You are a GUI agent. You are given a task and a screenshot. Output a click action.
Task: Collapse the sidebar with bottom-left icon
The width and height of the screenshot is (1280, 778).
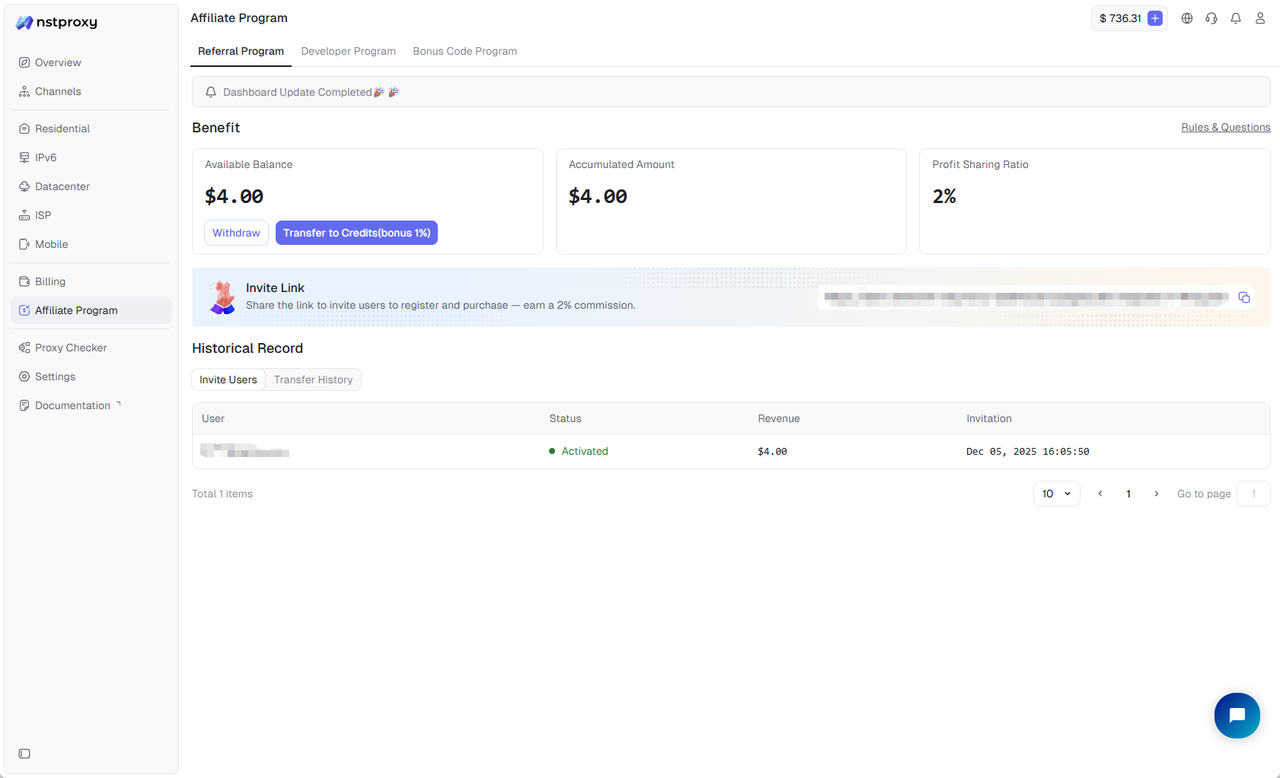coord(24,753)
